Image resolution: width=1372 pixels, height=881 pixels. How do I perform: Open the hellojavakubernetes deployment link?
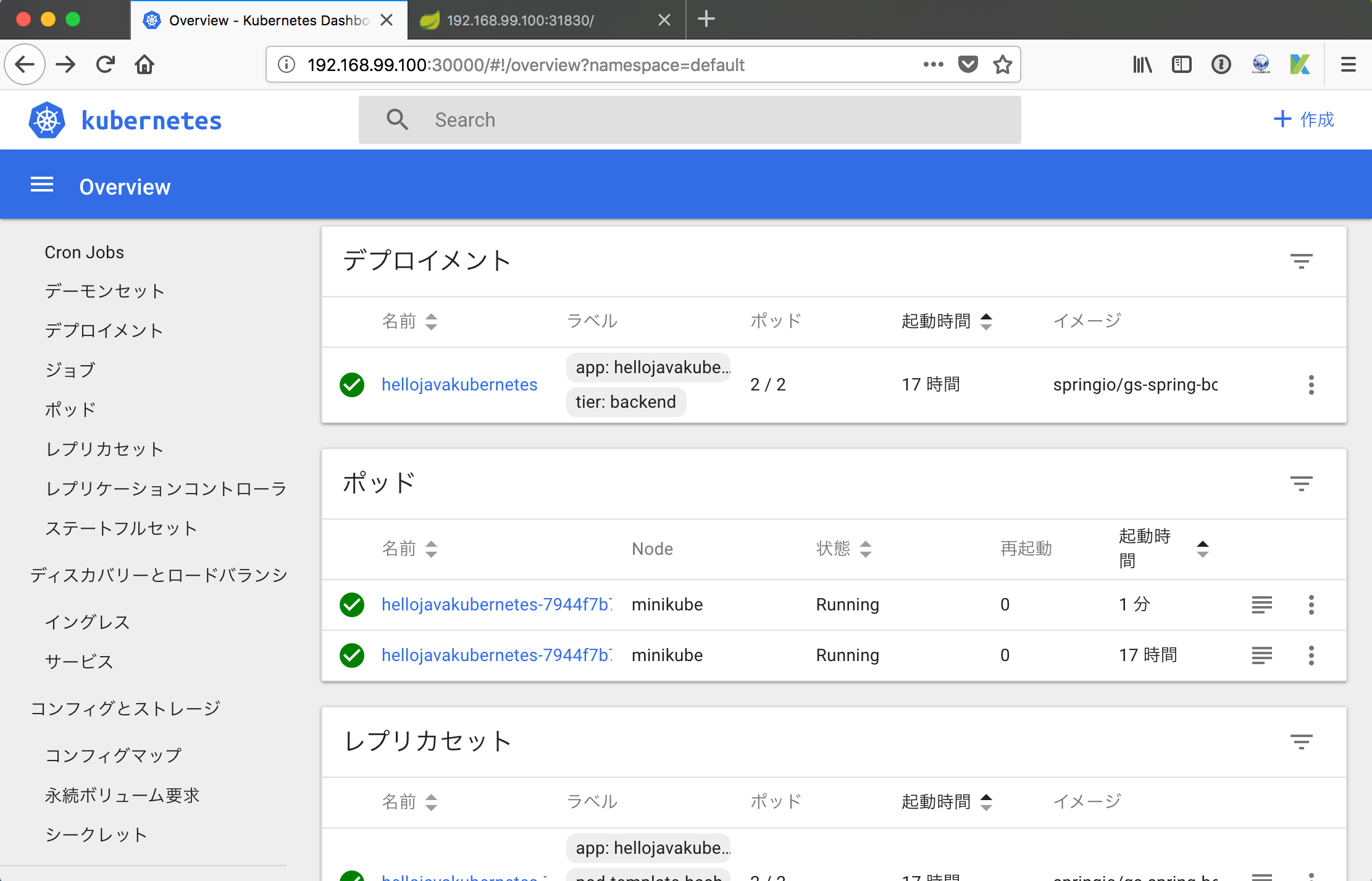coord(459,384)
